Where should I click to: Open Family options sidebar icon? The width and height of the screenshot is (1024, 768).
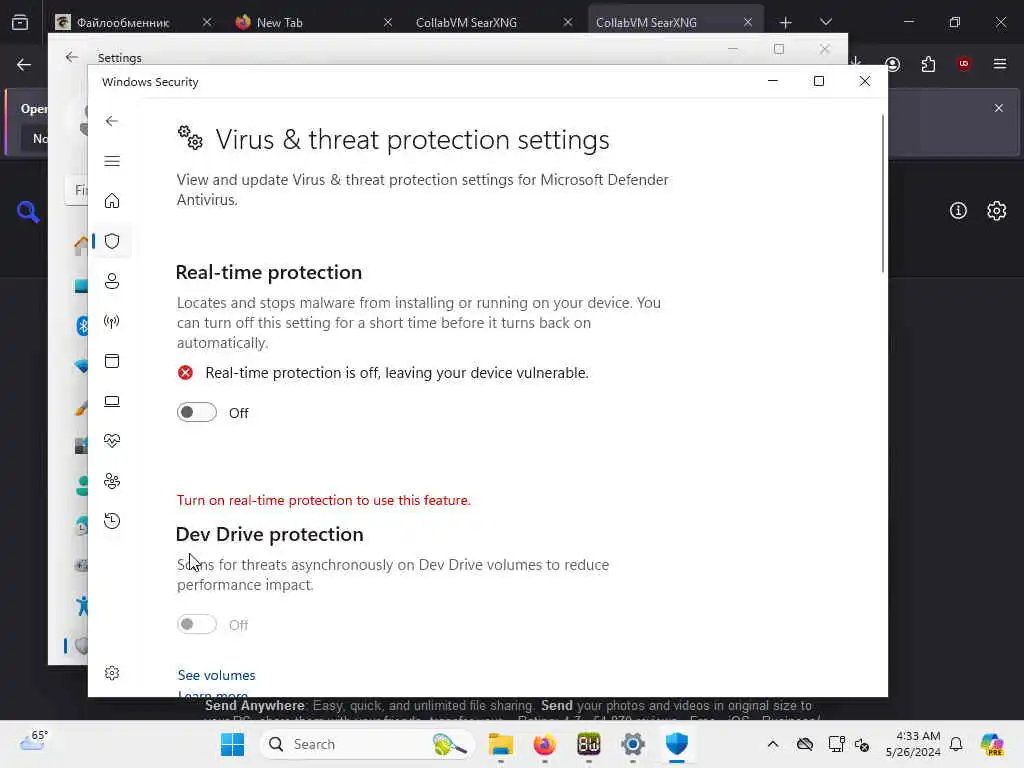(112, 481)
